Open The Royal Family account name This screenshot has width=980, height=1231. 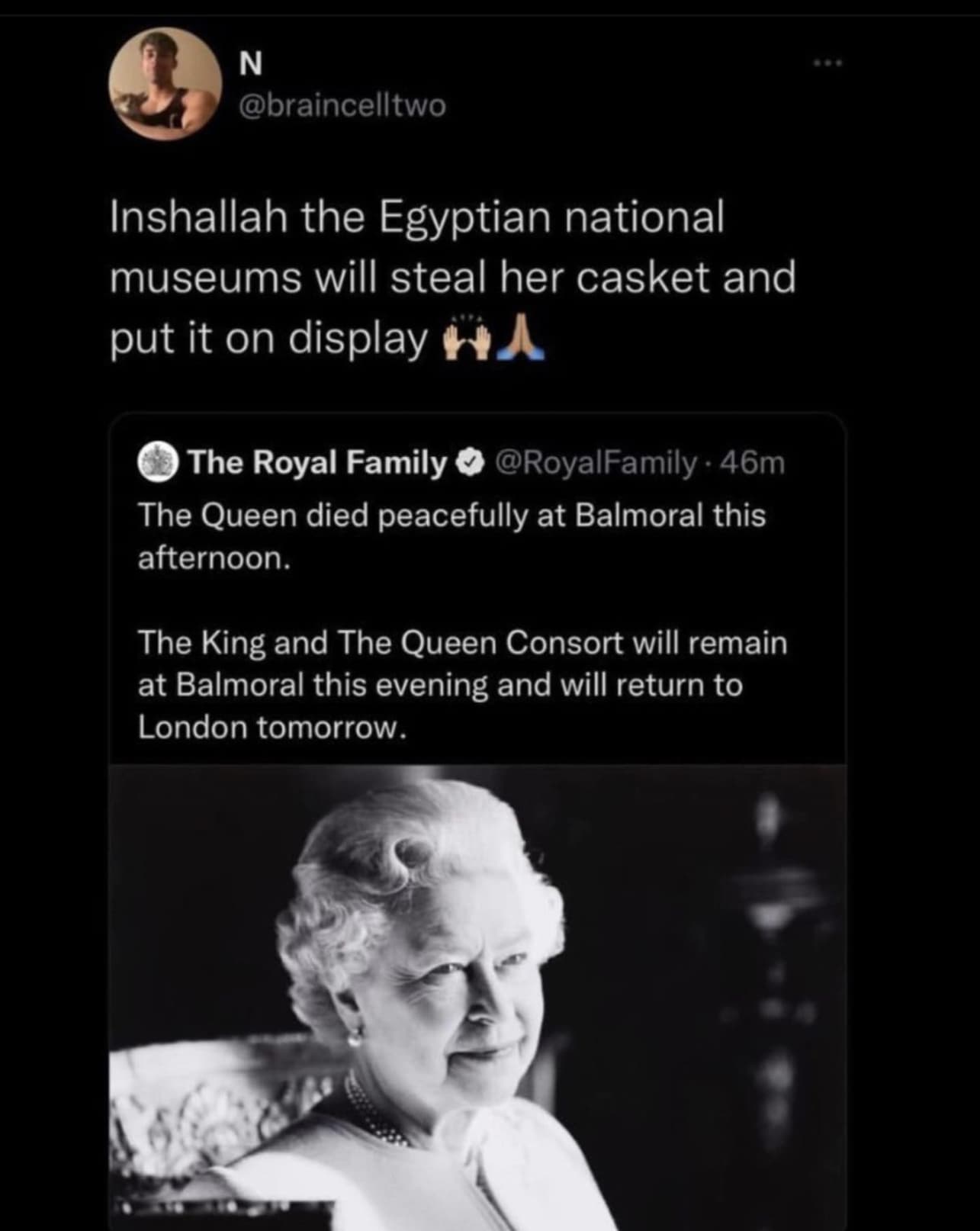click(317, 462)
